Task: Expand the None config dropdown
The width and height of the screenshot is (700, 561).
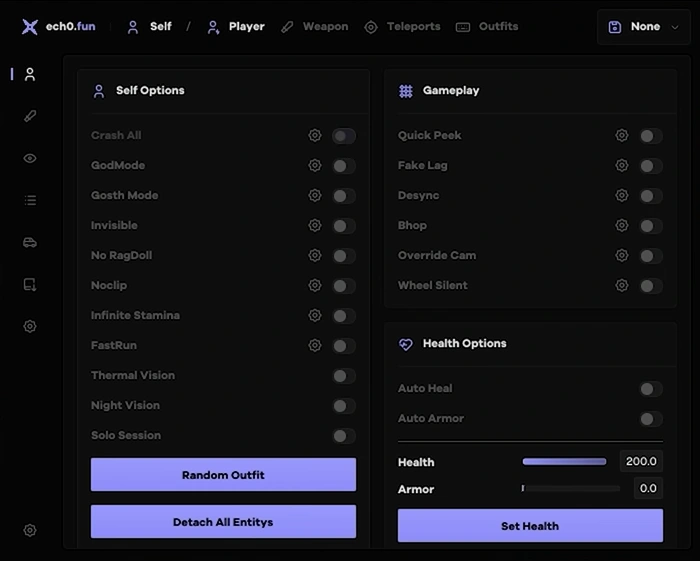Action: [x=644, y=27]
